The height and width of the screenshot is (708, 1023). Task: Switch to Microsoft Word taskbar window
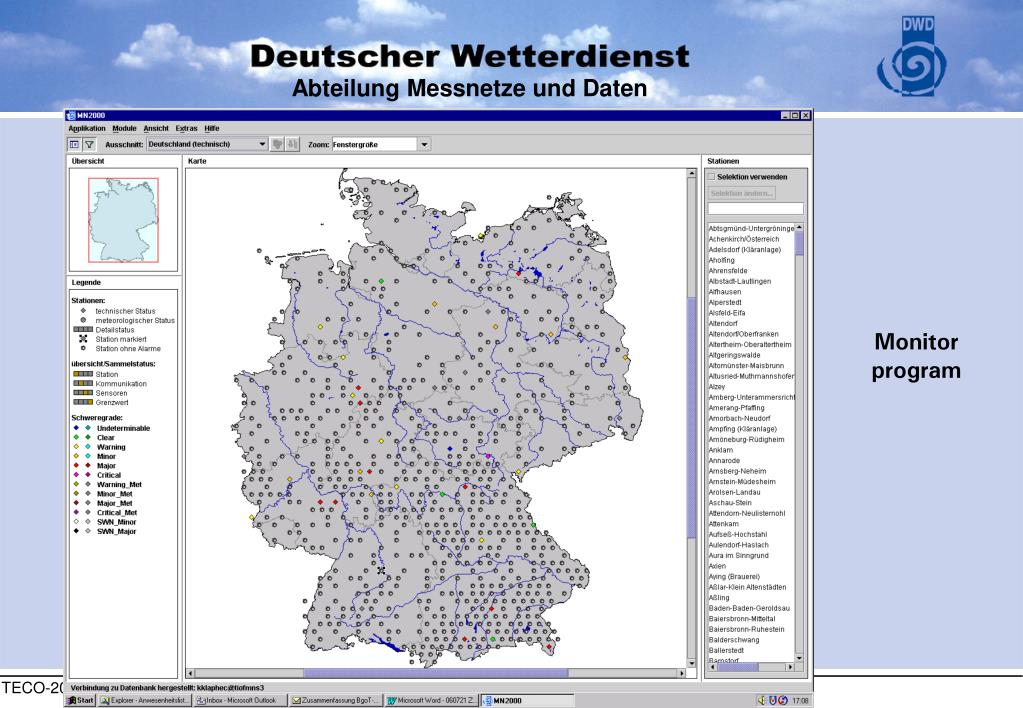(x=431, y=700)
